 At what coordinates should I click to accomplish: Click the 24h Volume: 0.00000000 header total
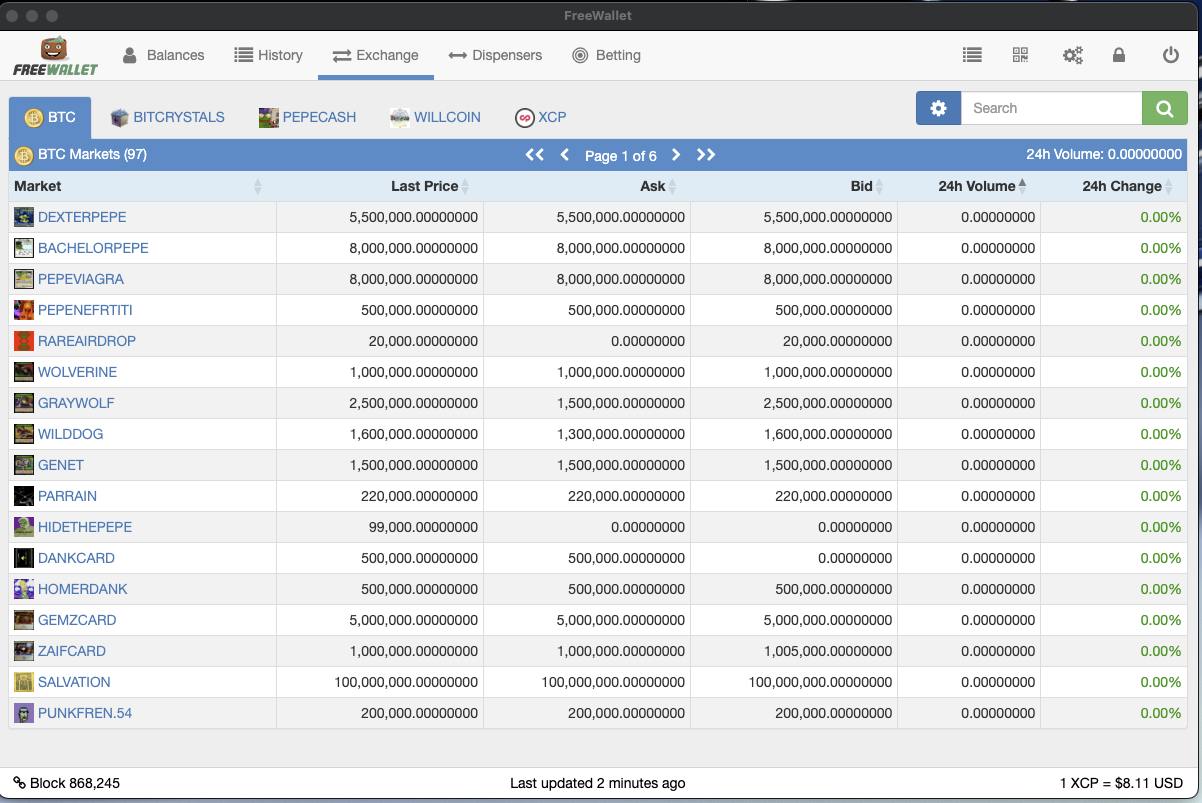1104,154
